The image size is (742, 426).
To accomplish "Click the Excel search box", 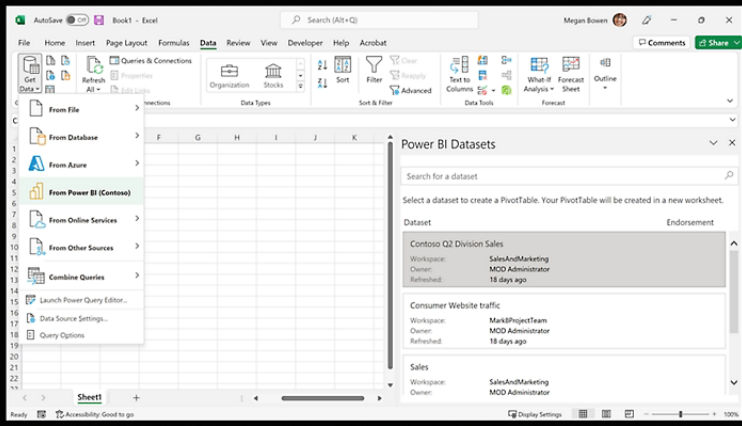I will 379,20.
